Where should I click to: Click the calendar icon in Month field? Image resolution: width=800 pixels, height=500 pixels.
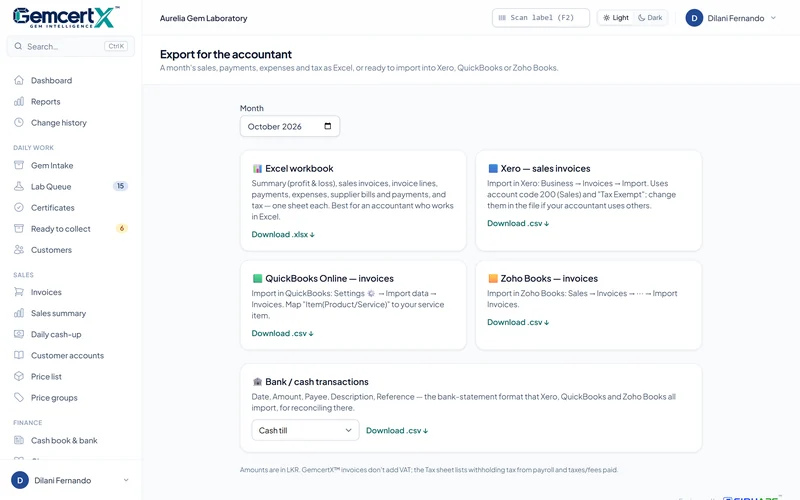[x=328, y=126]
